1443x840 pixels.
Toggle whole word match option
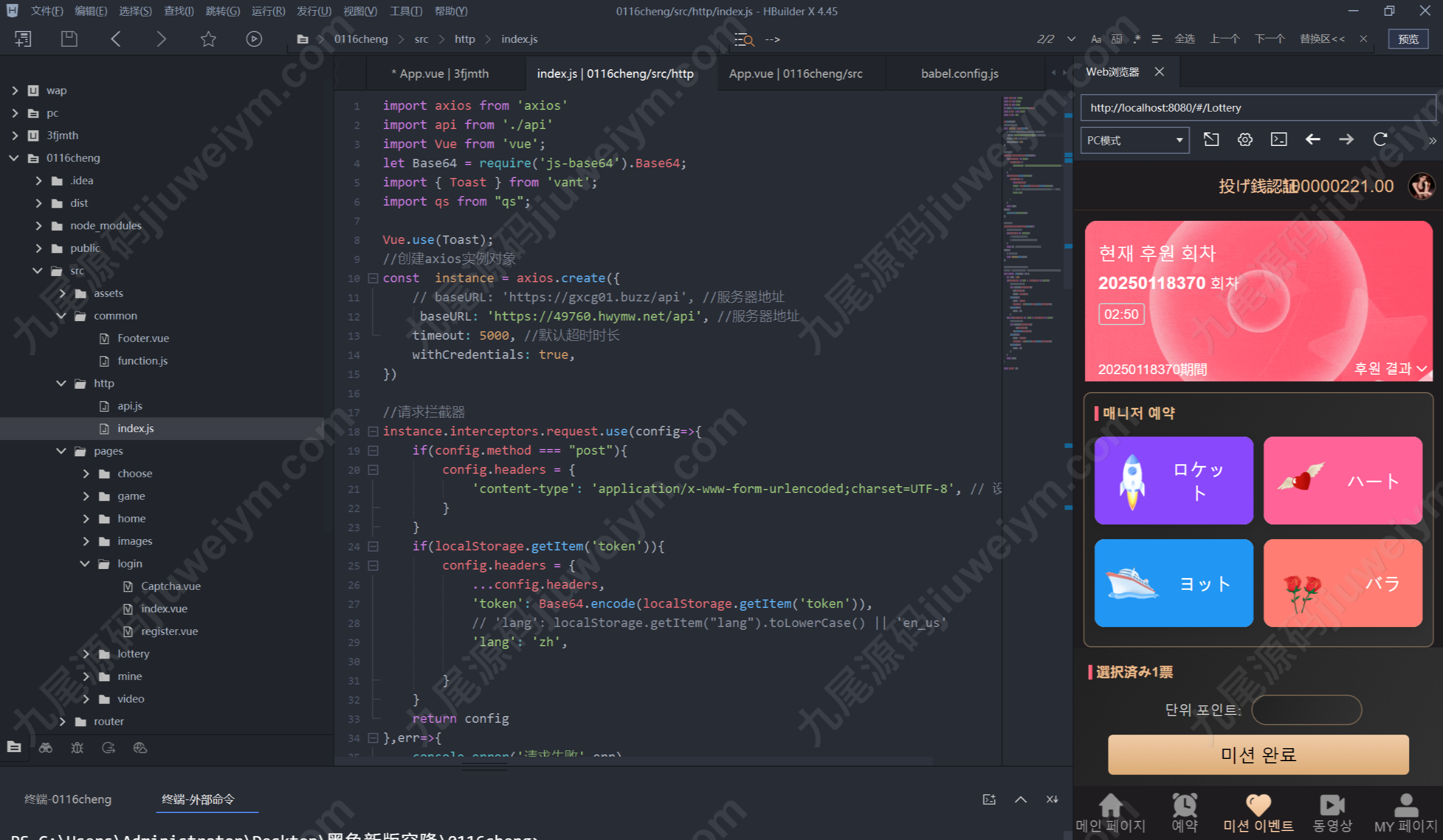pyautogui.click(x=1117, y=39)
